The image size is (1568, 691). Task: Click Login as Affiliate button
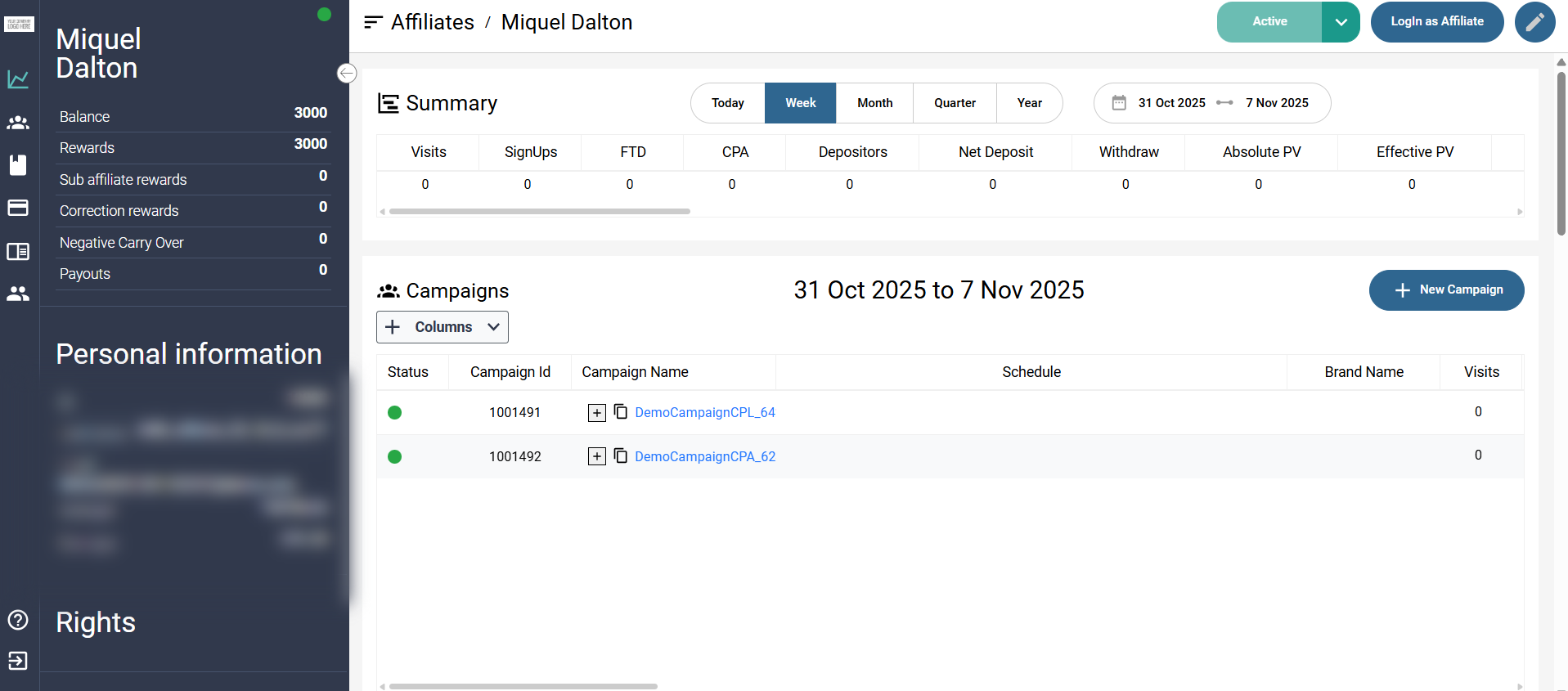click(x=1436, y=22)
